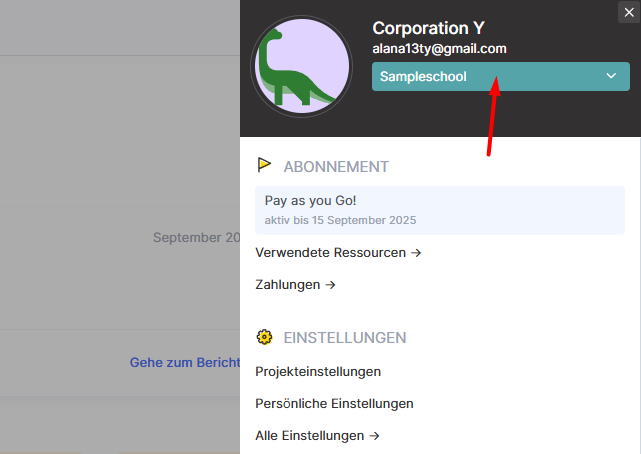Viewport: 641px width, 454px height.
Task: Click the alana13ty@gmail.com email address
Action: [x=439, y=48]
